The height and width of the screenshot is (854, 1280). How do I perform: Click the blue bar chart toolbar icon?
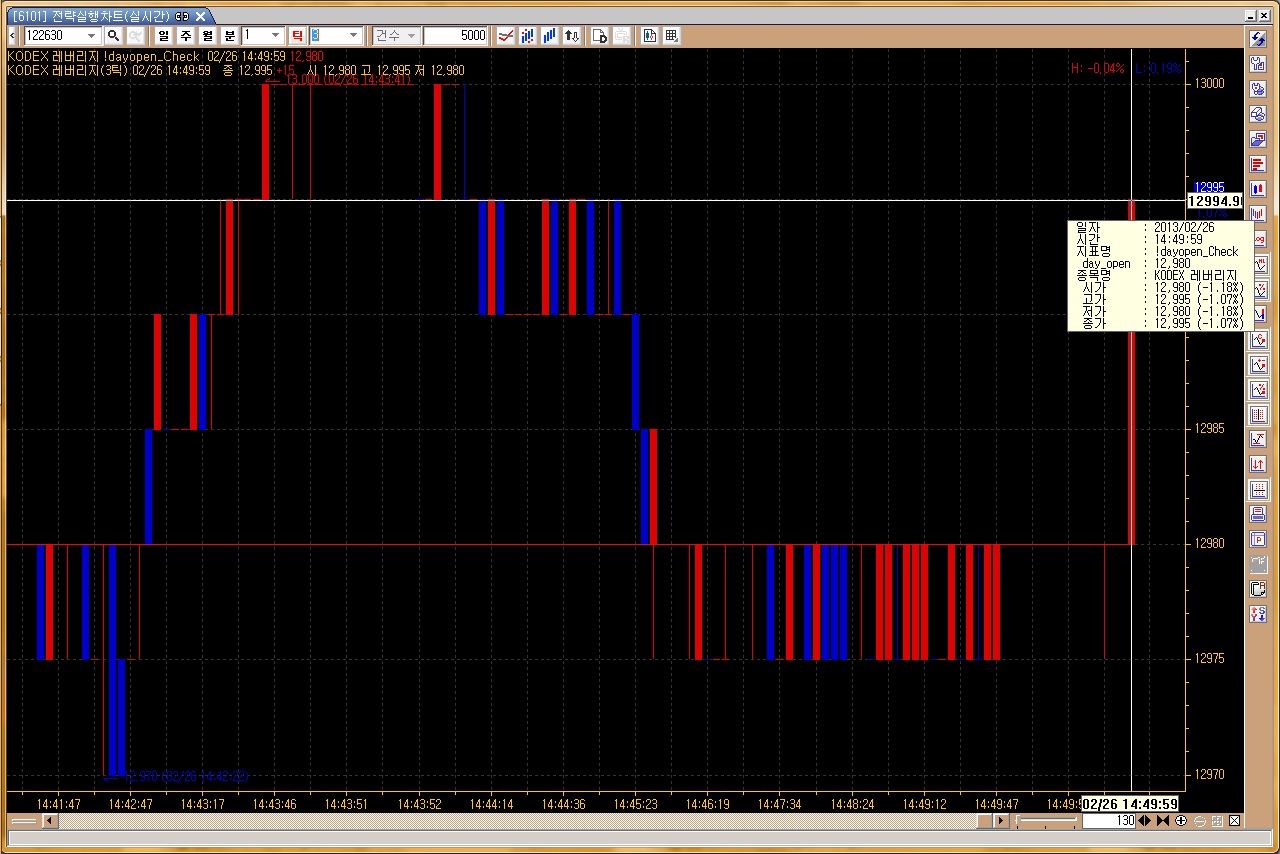coord(549,36)
